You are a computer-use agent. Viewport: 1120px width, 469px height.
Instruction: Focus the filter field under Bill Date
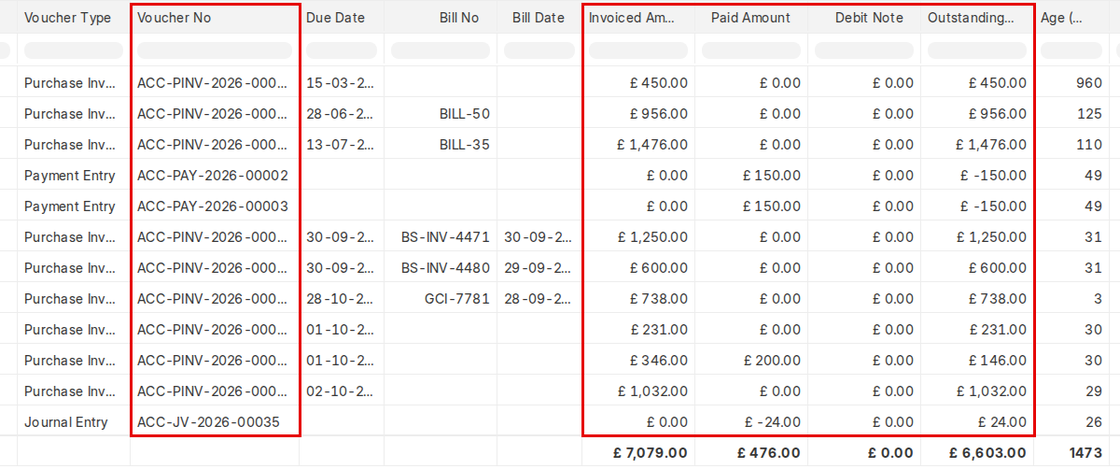click(x=539, y=50)
